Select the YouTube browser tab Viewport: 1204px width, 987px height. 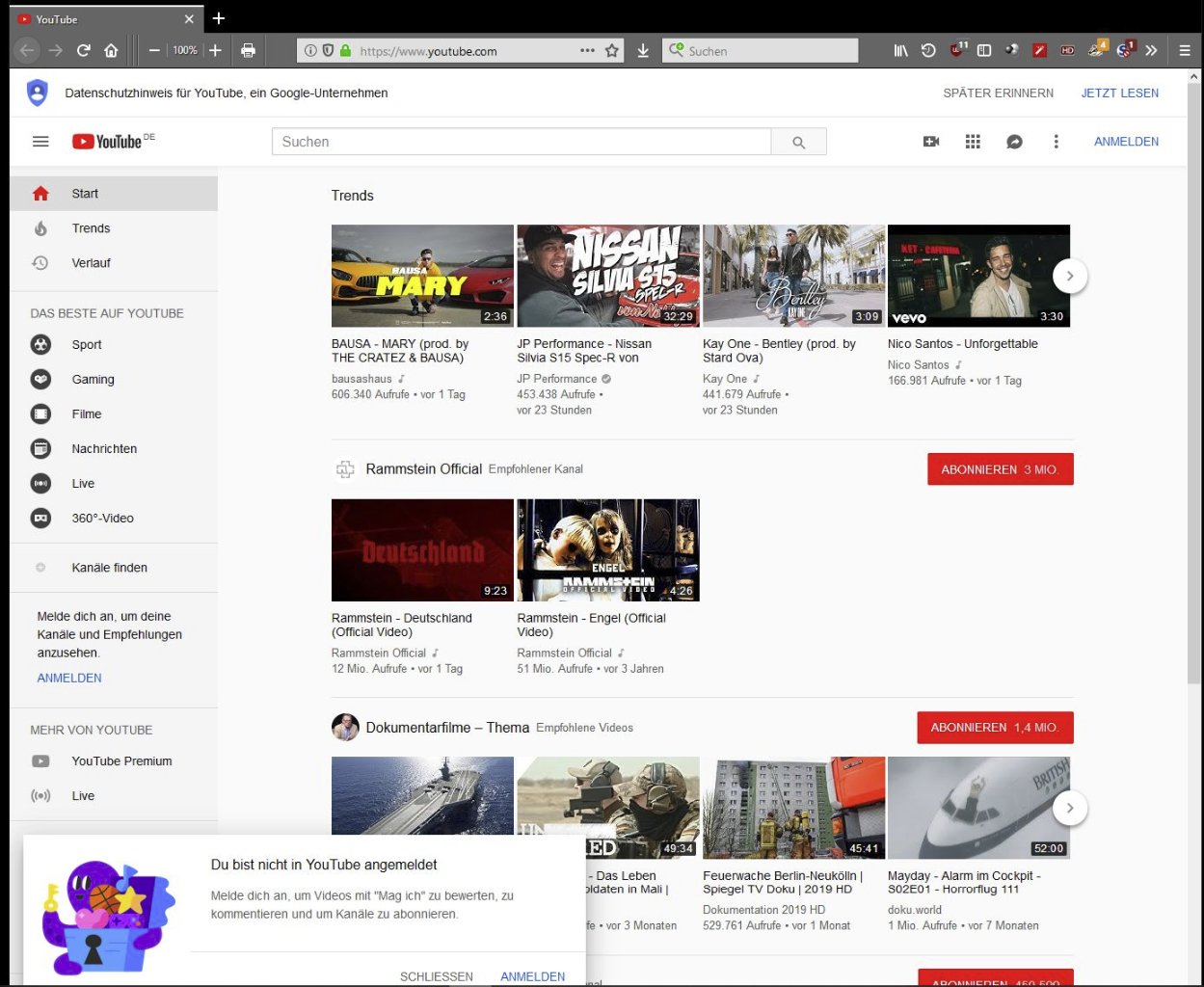click(x=106, y=19)
